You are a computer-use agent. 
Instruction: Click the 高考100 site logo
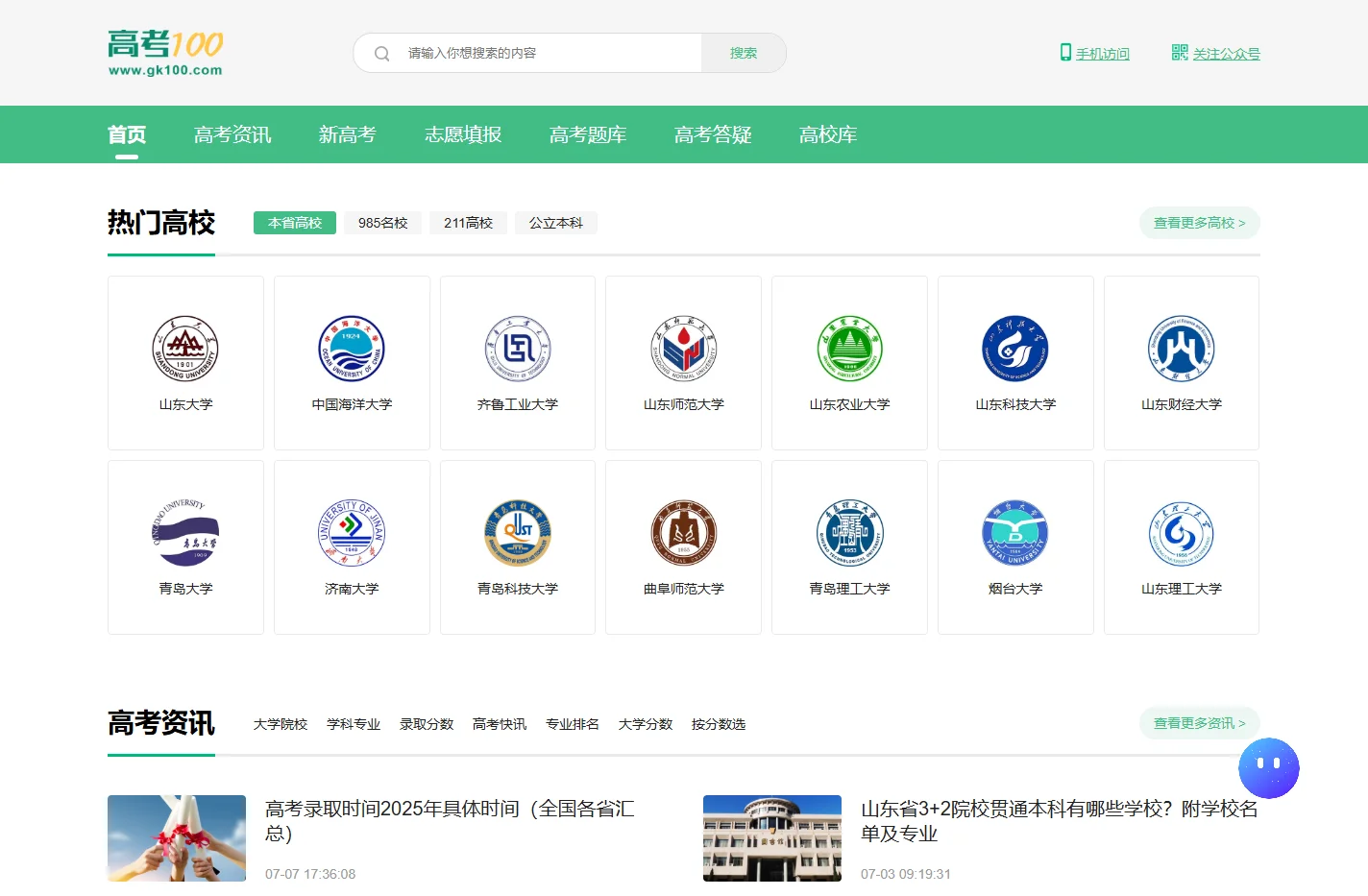[165, 53]
